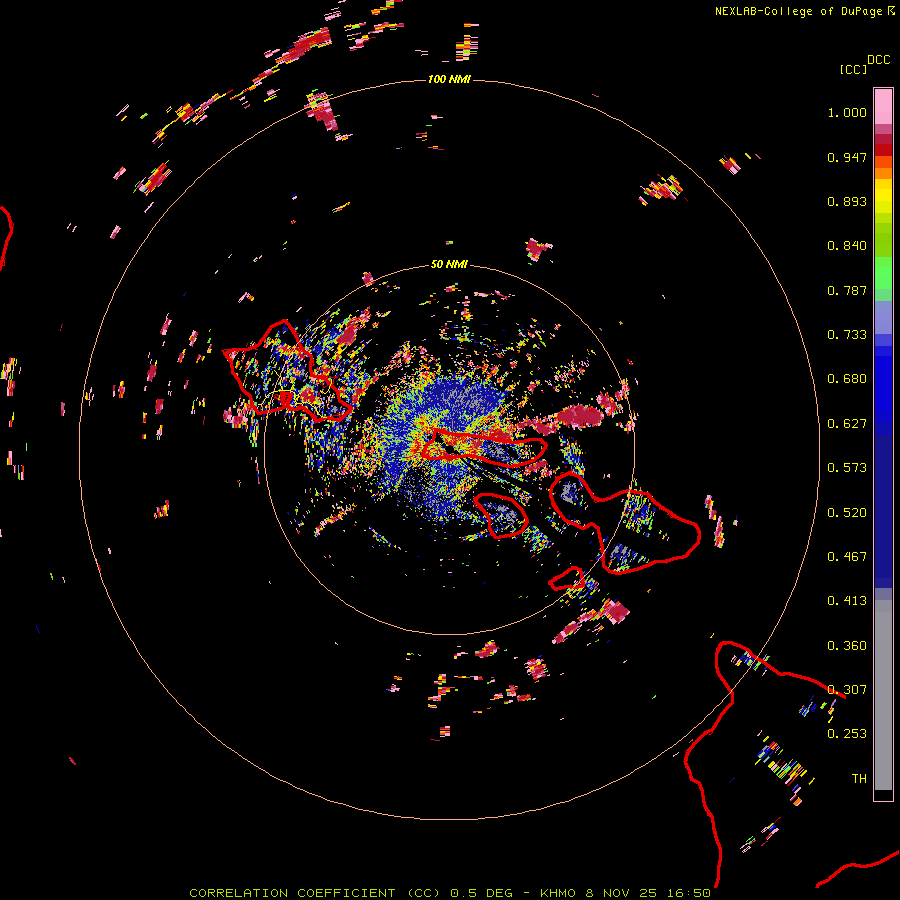Click the 0.520 scale value

pyautogui.click(x=847, y=513)
